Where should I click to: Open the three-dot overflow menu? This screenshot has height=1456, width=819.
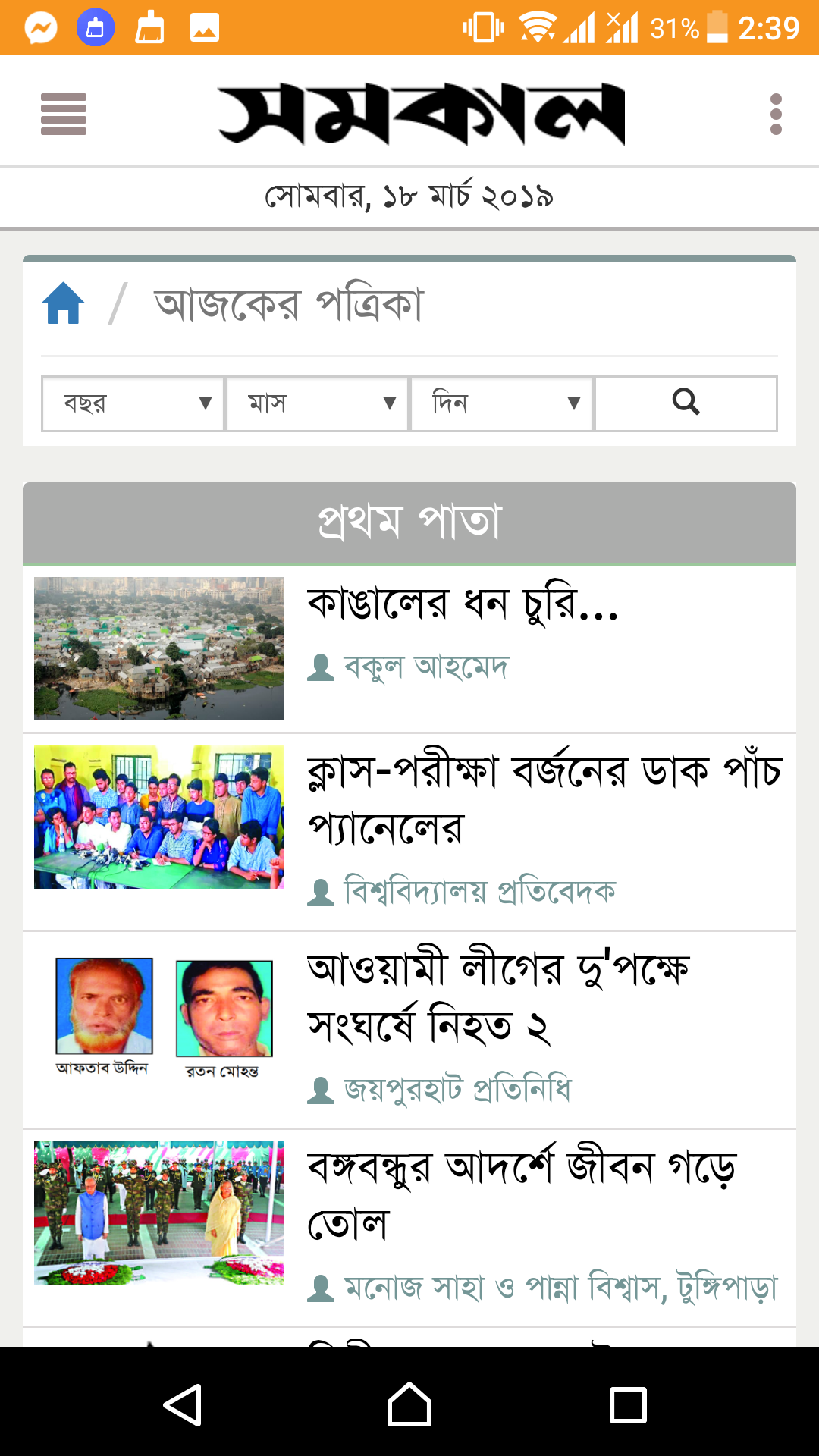776,114
